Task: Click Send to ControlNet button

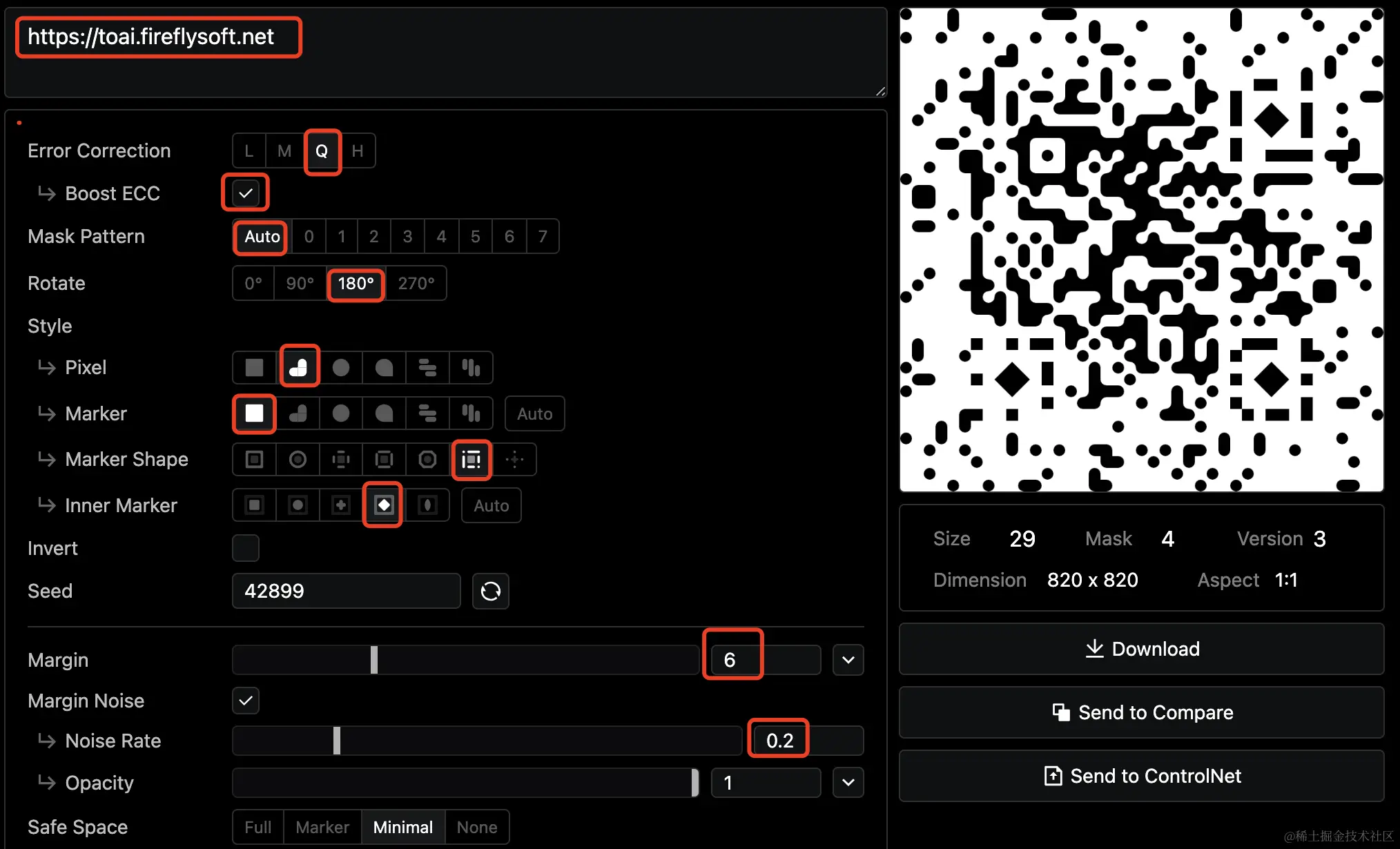Action: click(x=1142, y=776)
